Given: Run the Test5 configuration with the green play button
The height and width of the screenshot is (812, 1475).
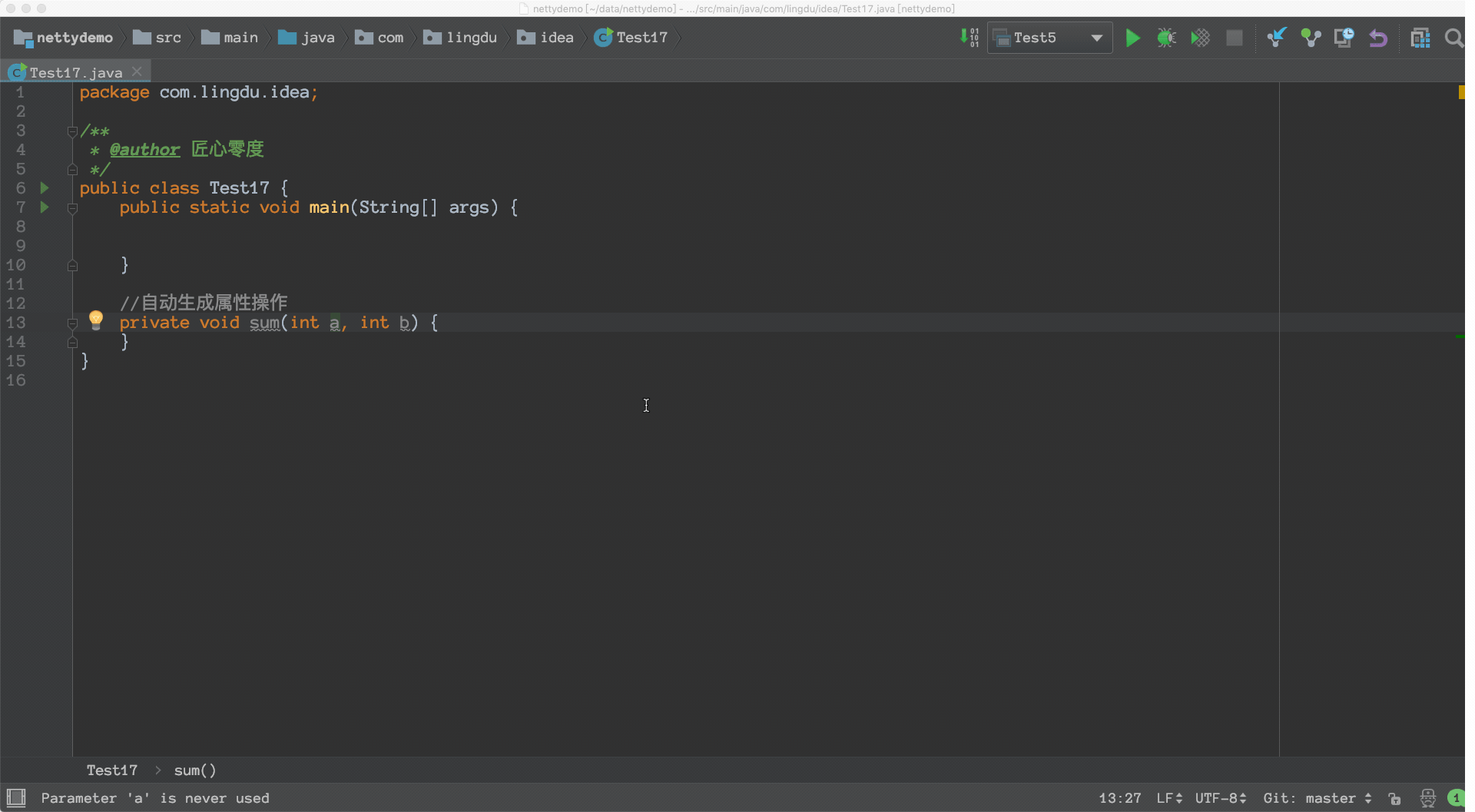Looking at the screenshot, I should pos(1132,38).
